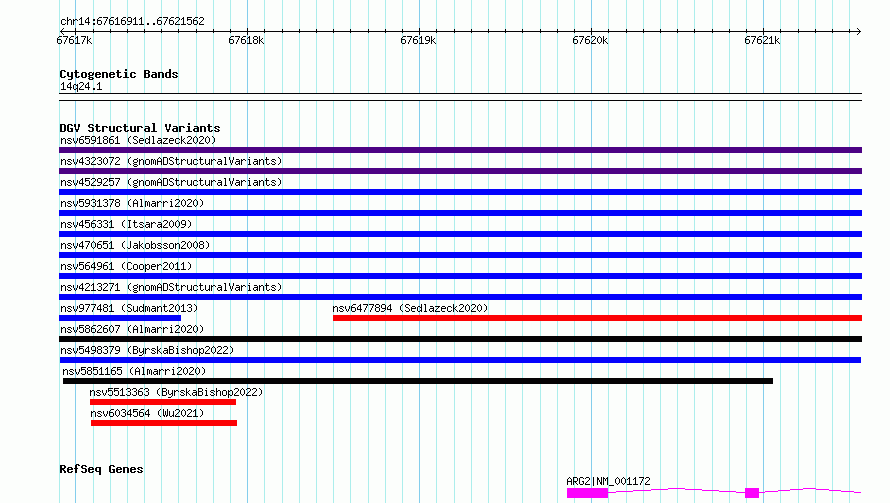This screenshot has width=890, height=503.
Task: Click the ARG2|NM_001172 gene label
Action: [x=608, y=481]
